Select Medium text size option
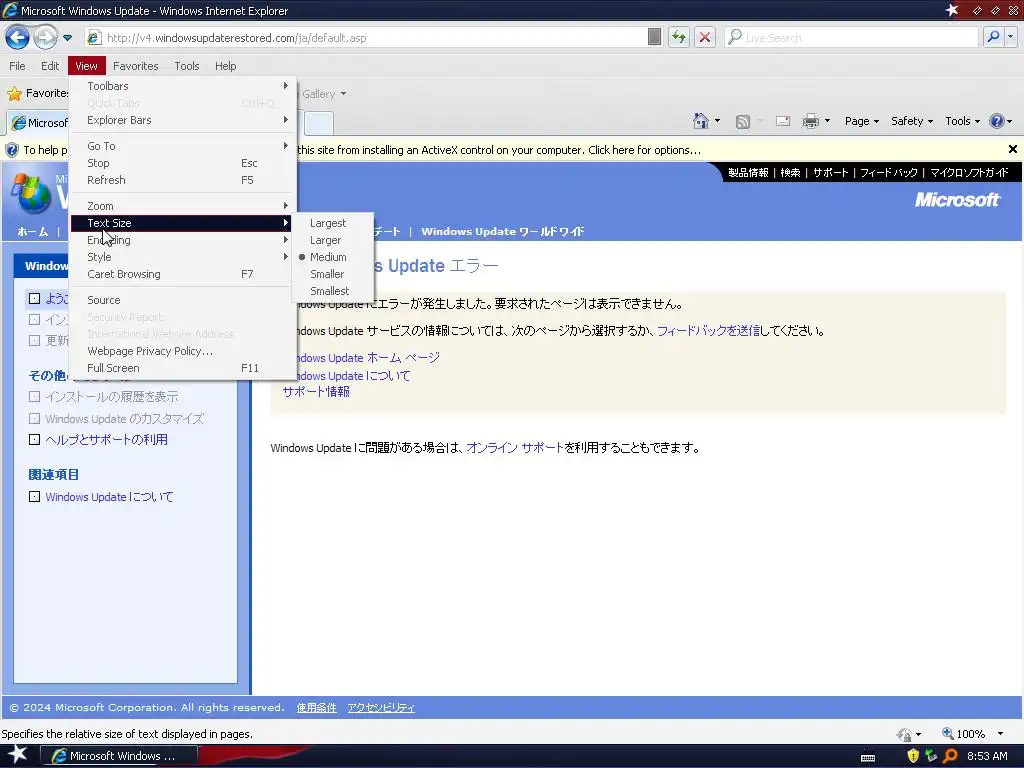 click(x=332, y=257)
